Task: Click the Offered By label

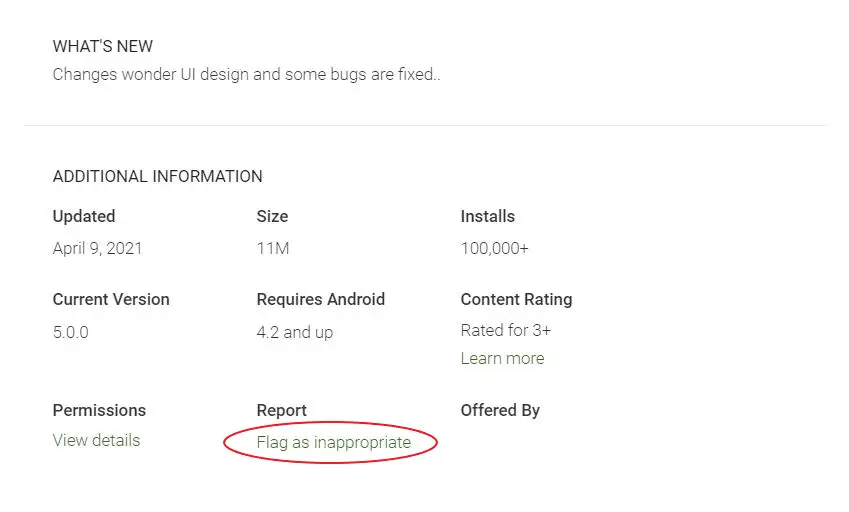Action: click(500, 410)
